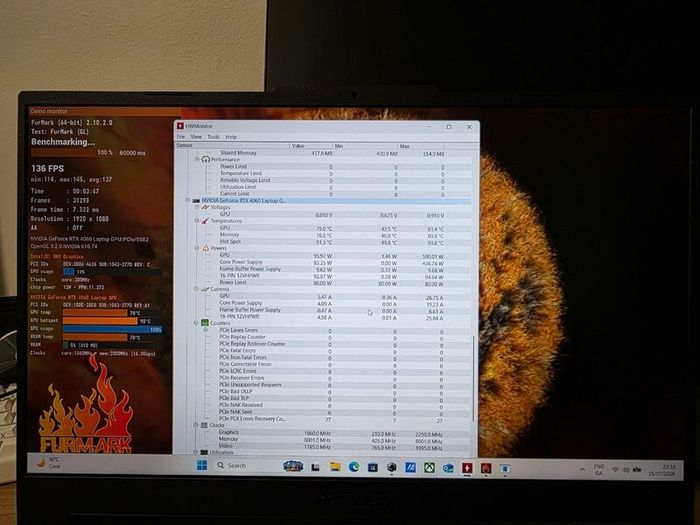Click the Voltages lightning icon
This screenshot has width=700, height=525.
205,207
